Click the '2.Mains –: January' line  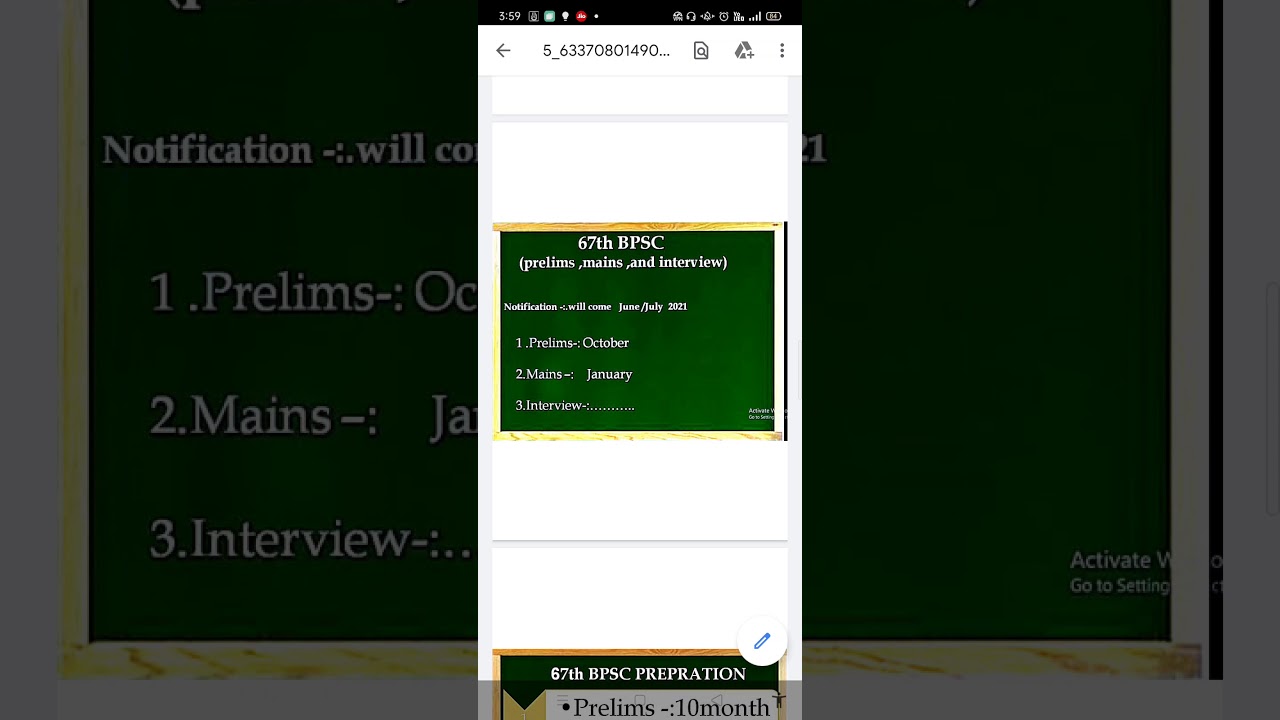tap(574, 374)
